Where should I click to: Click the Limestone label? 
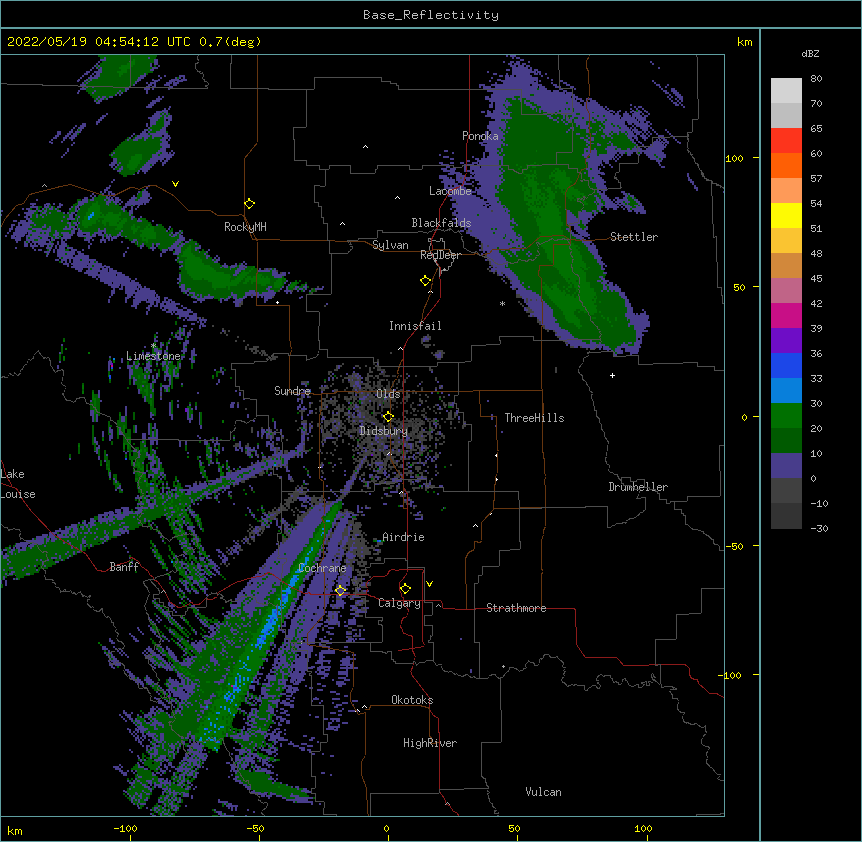153,356
